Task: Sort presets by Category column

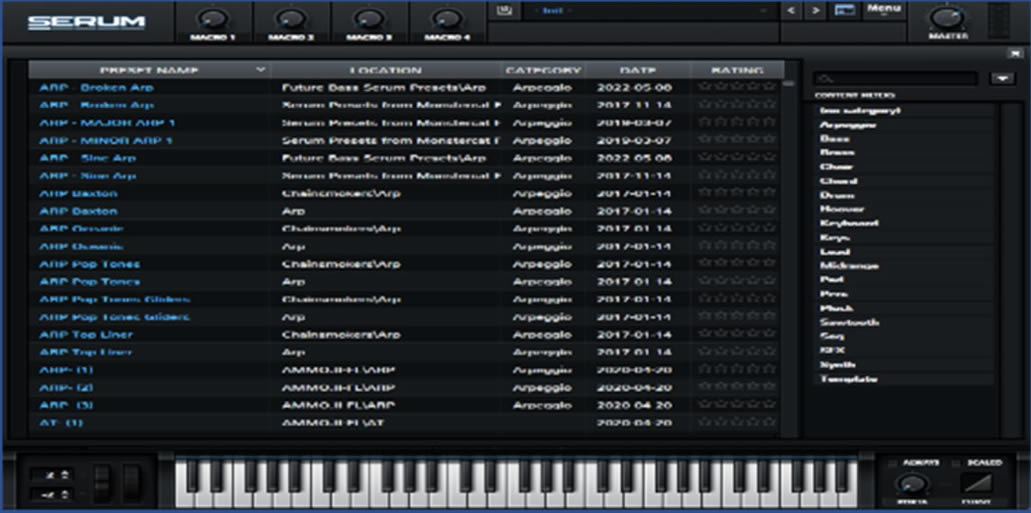Action: 543,70
